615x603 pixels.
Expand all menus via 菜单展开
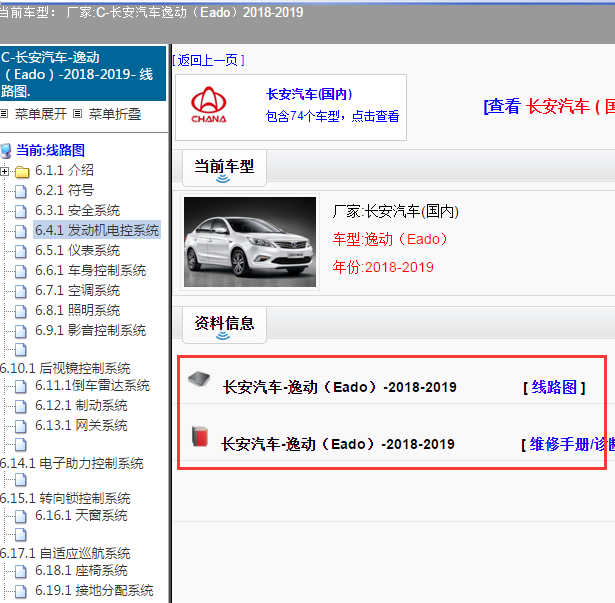41,114
